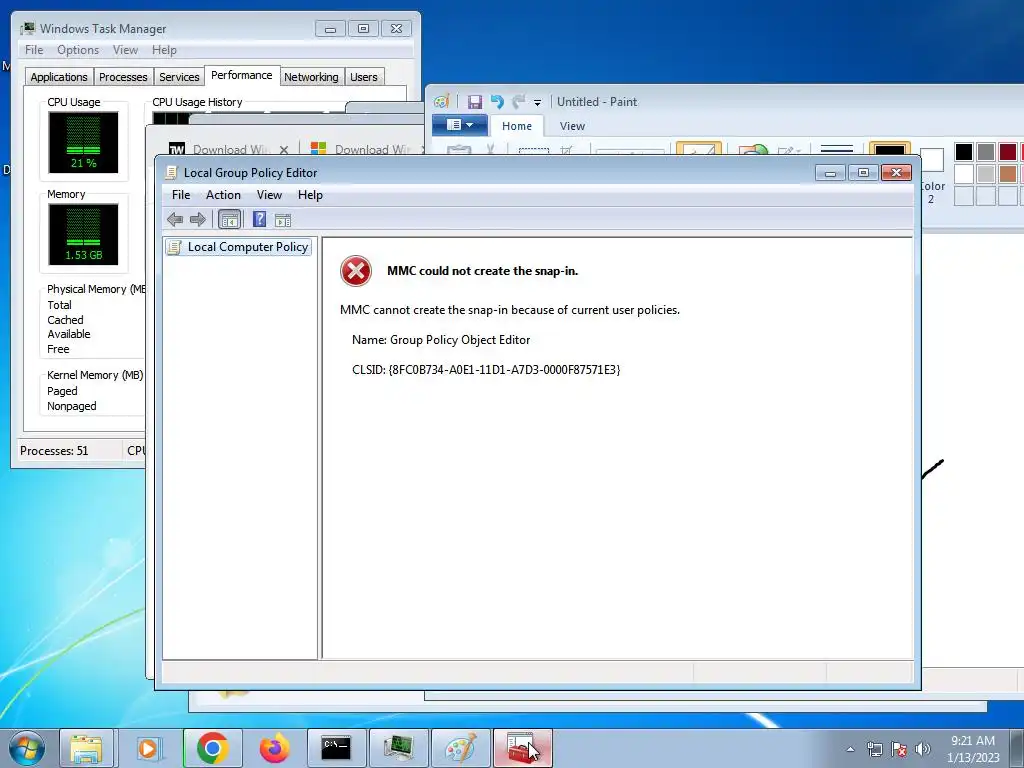Open Paint main menu dropdown button
The image size is (1024, 768).
coord(460,125)
